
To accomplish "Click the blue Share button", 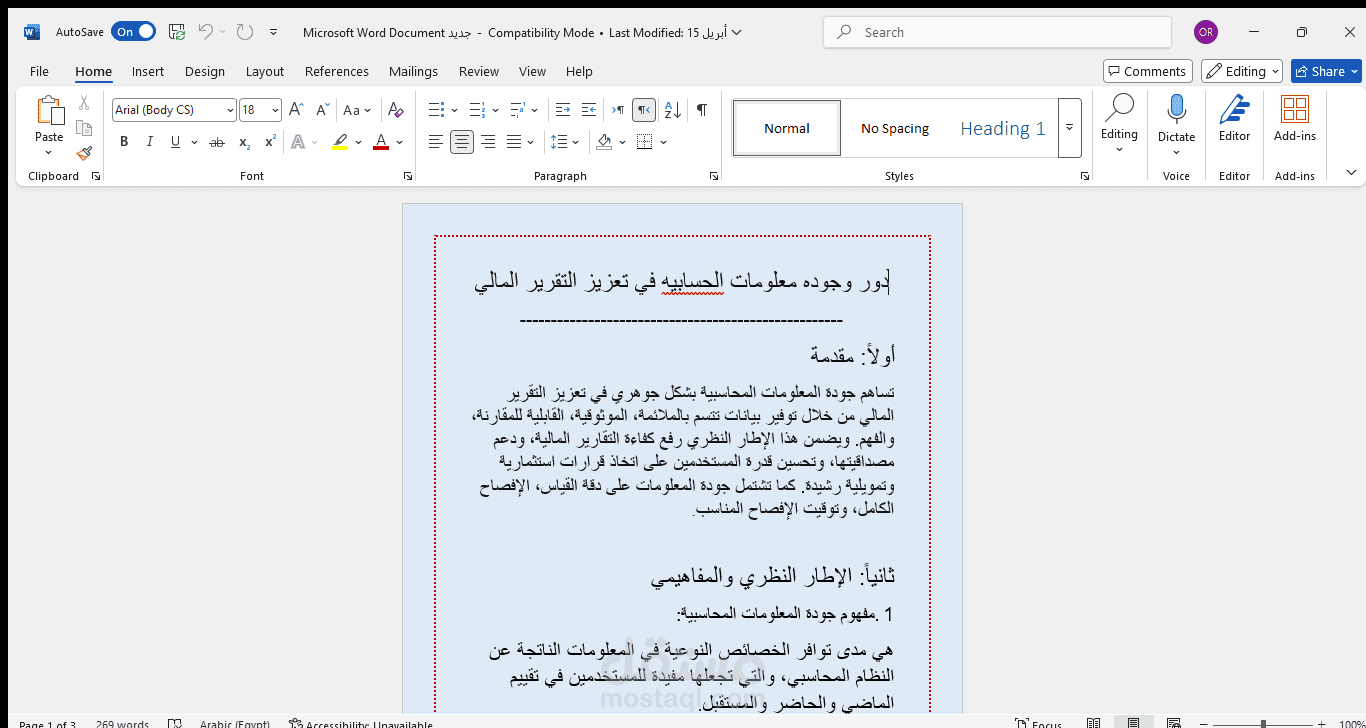I will [1326, 71].
